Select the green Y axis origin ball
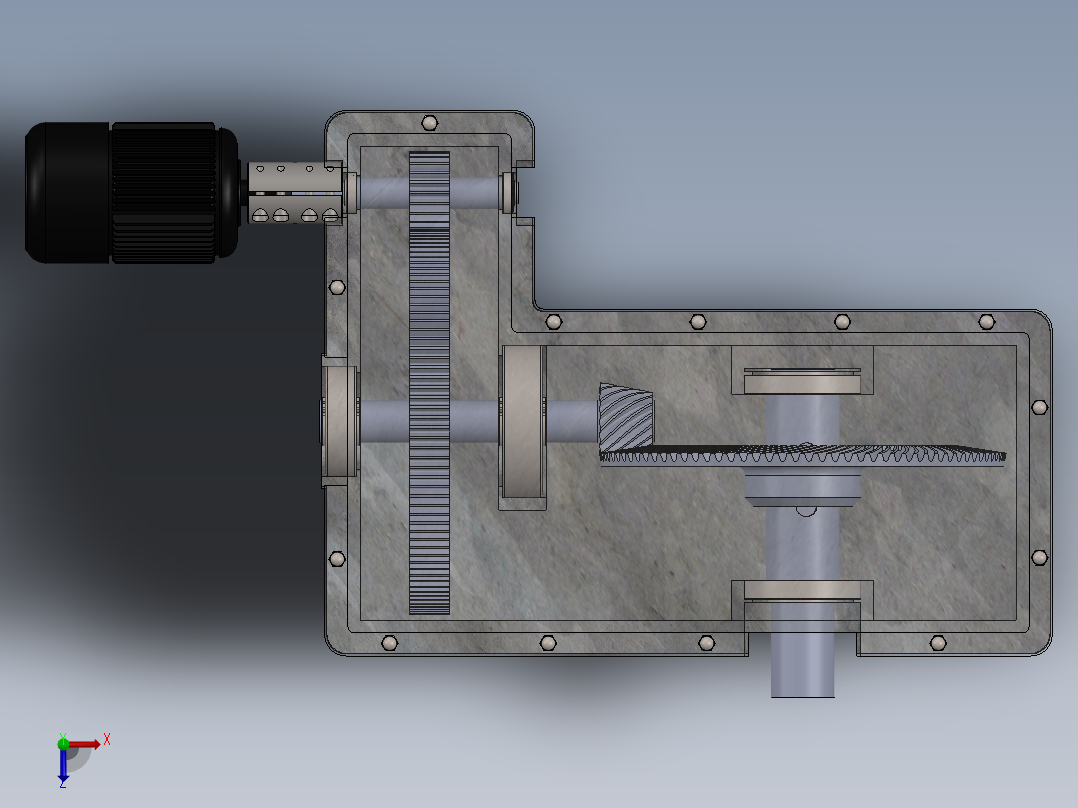This screenshot has height=808, width=1078. pyautogui.click(x=63, y=743)
